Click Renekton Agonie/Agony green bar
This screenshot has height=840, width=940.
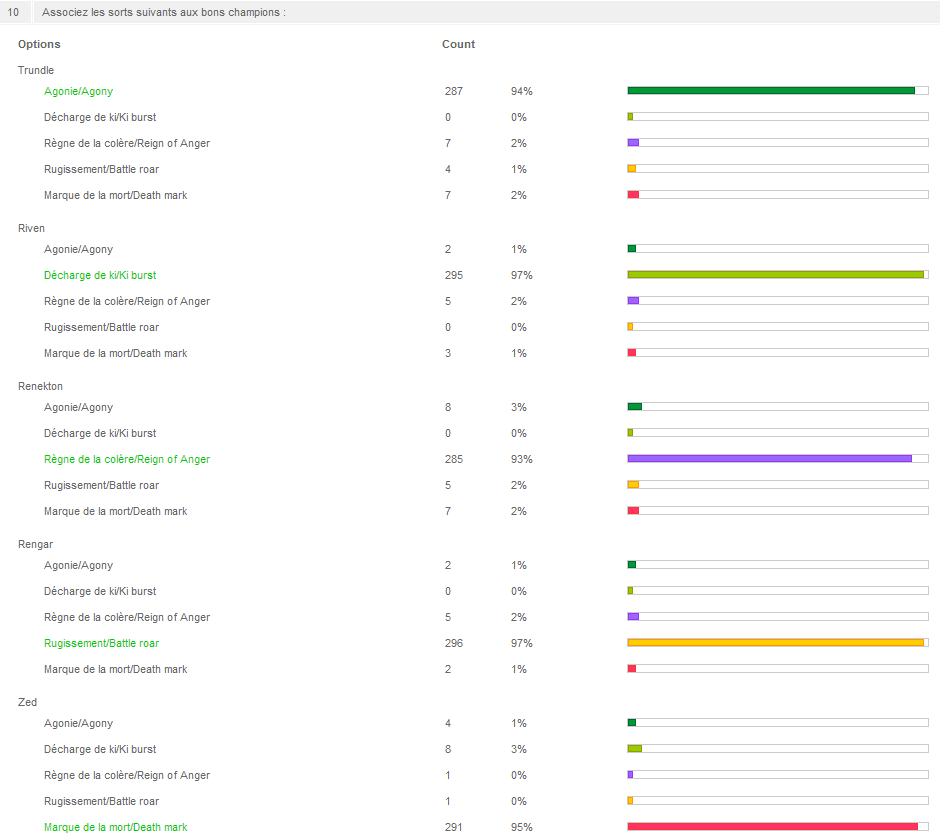(635, 407)
